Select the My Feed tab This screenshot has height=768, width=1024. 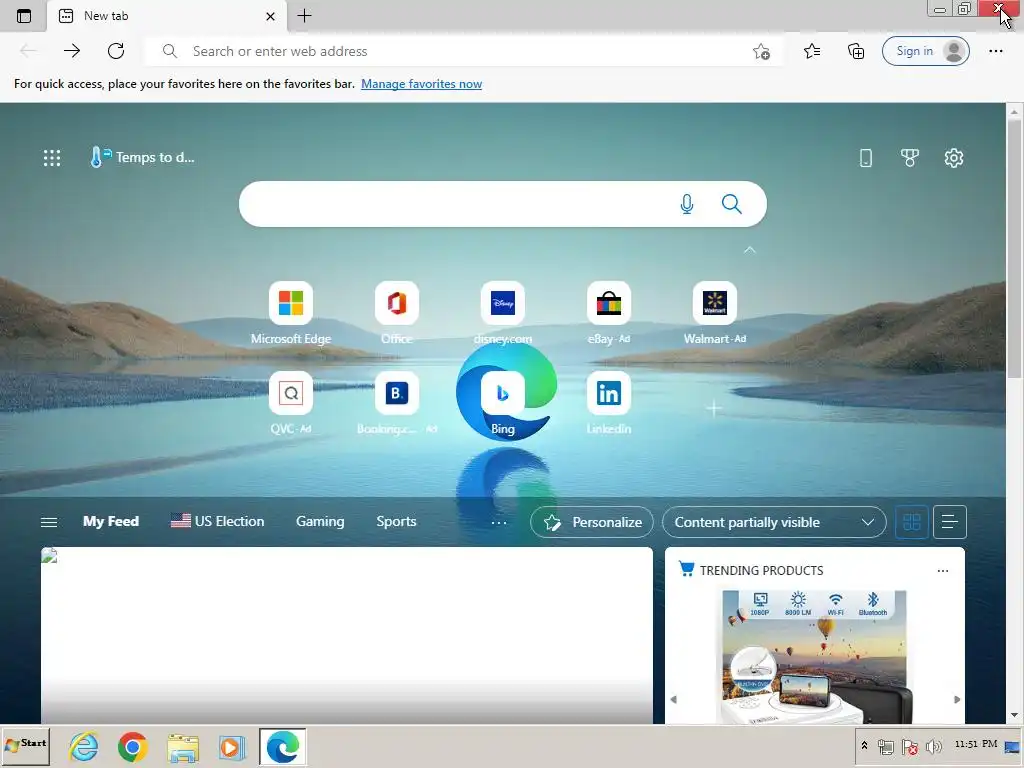(110, 521)
